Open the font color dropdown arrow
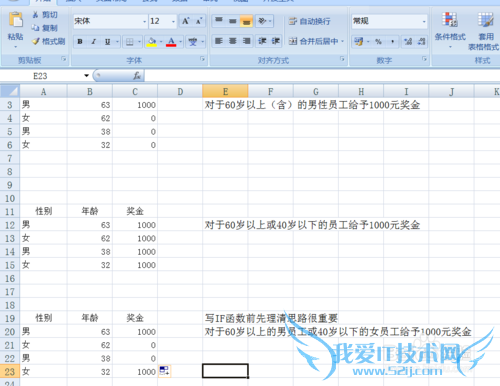The image size is (500, 386). [180, 42]
